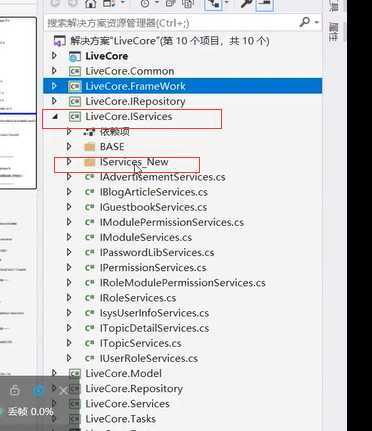Click the Home icon in Solution Explorer toolbar
The image size is (372, 431).
coord(90,4)
